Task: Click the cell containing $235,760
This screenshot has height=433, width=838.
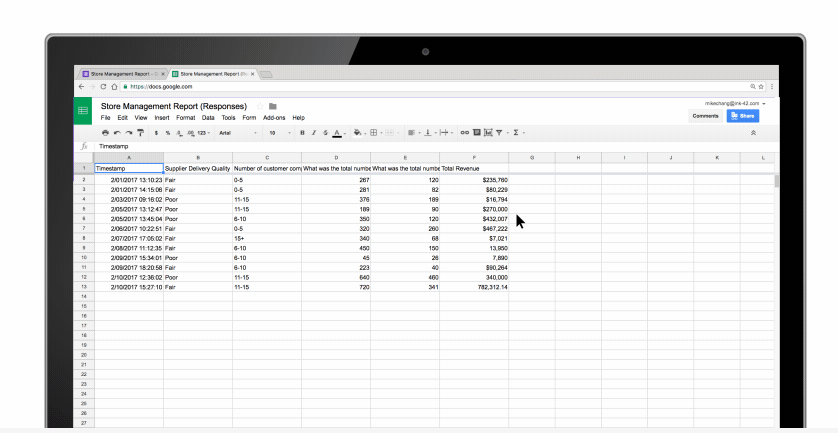Action: point(474,180)
